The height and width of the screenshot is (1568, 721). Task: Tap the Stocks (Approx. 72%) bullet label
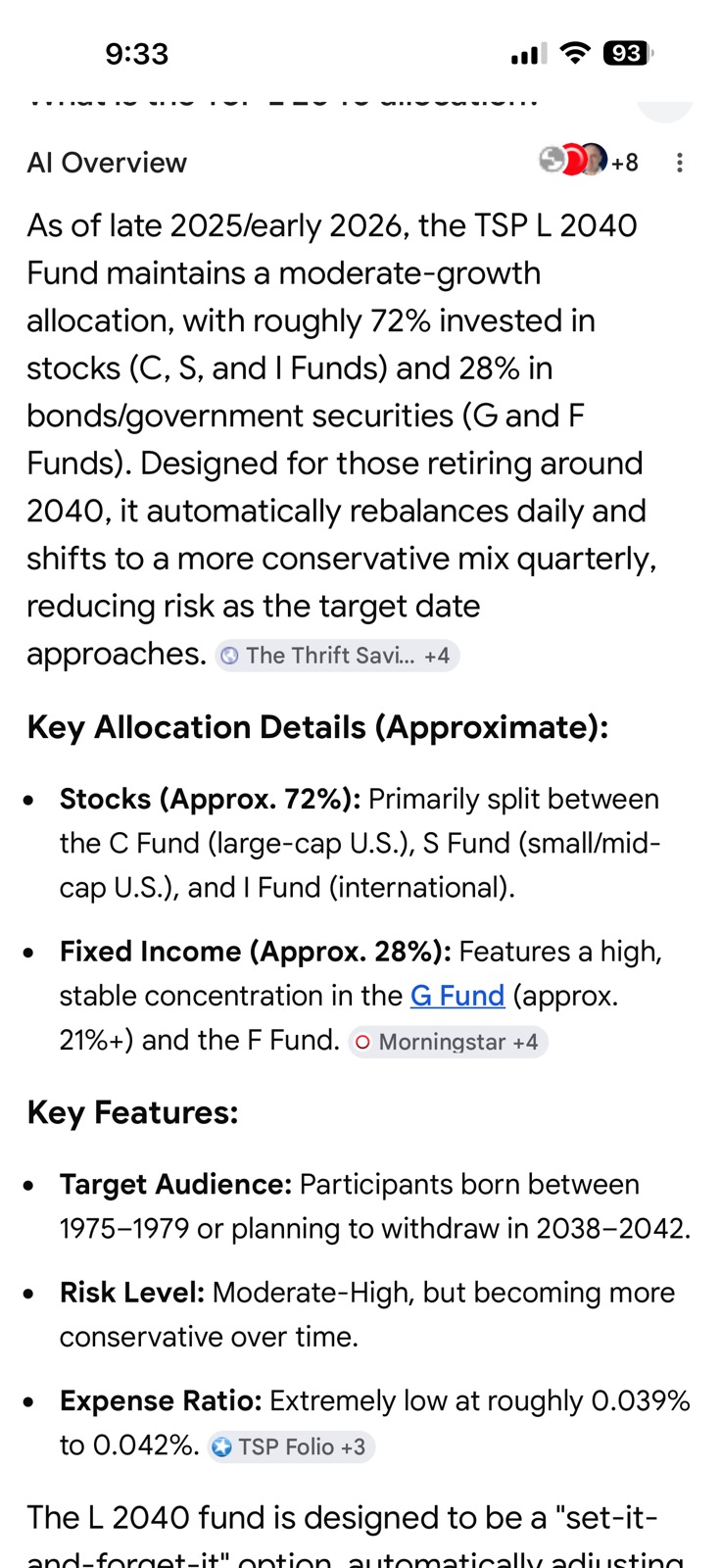pyautogui.click(x=210, y=799)
